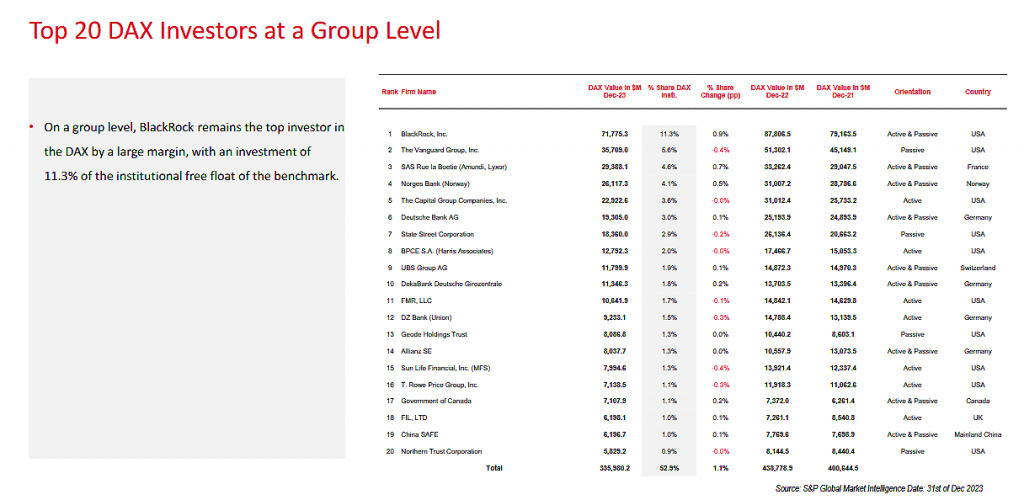1024x500 pixels.
Task: Click the Switzerland country cell
Action: pos(977,269)
